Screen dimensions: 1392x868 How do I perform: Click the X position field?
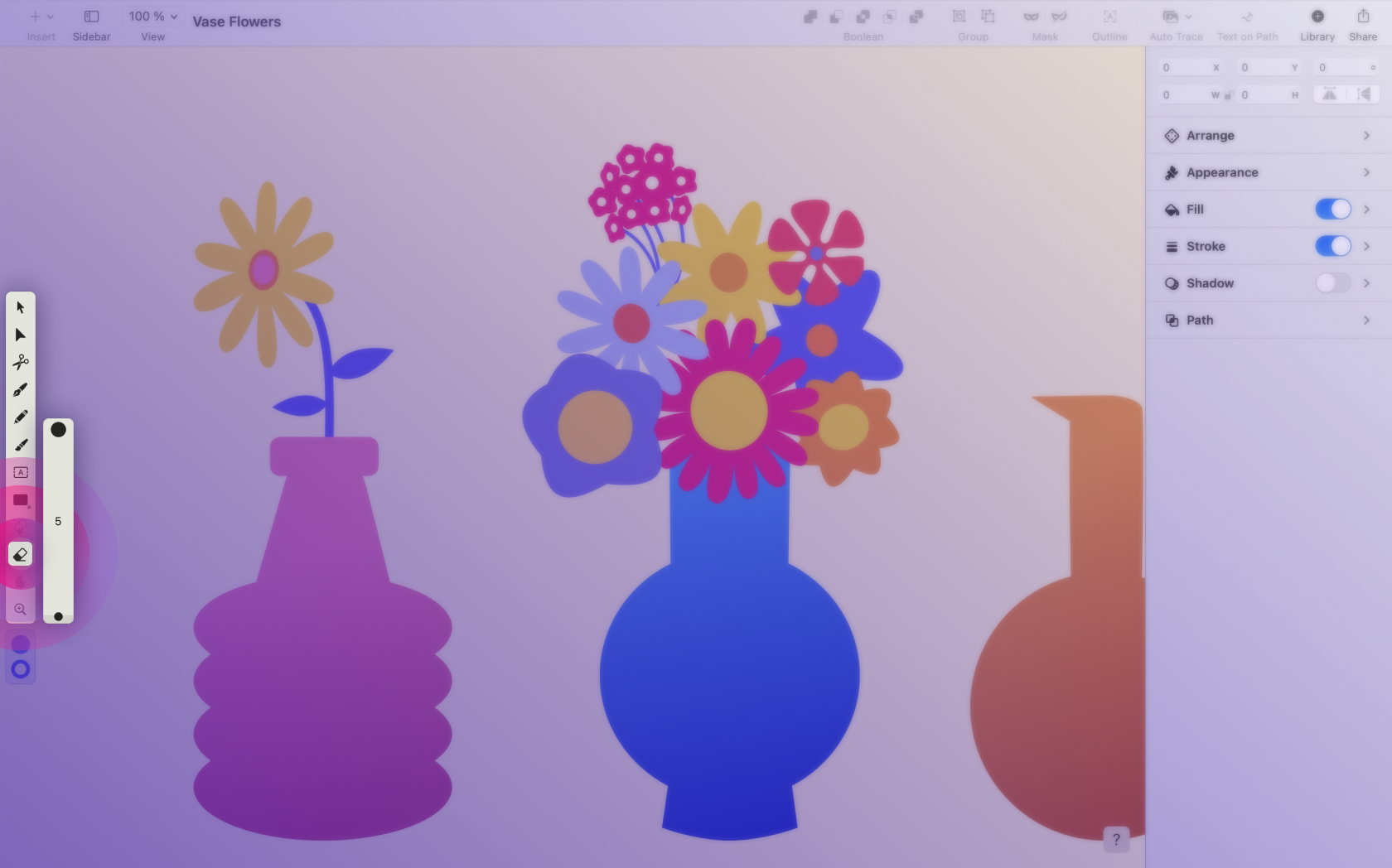click(x=1191, y=68)
